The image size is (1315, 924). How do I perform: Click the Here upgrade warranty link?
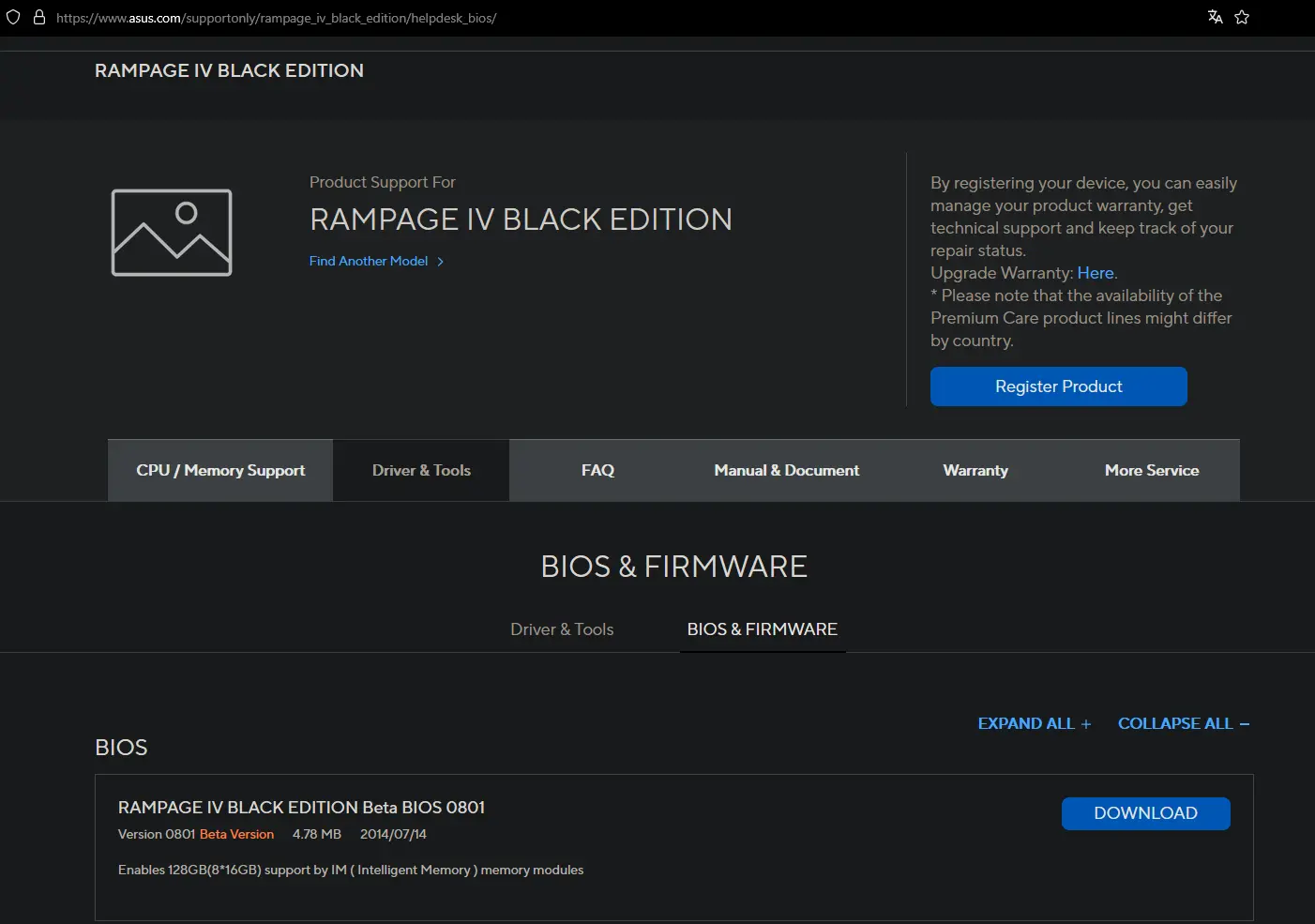click(1096, 273)
